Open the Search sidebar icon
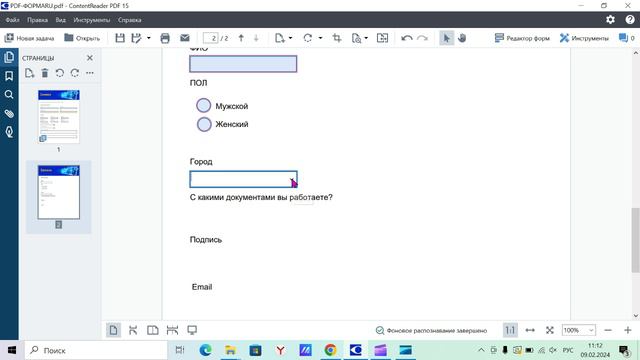640x360 pixels. pyautogui.click(x=9, y=95)
